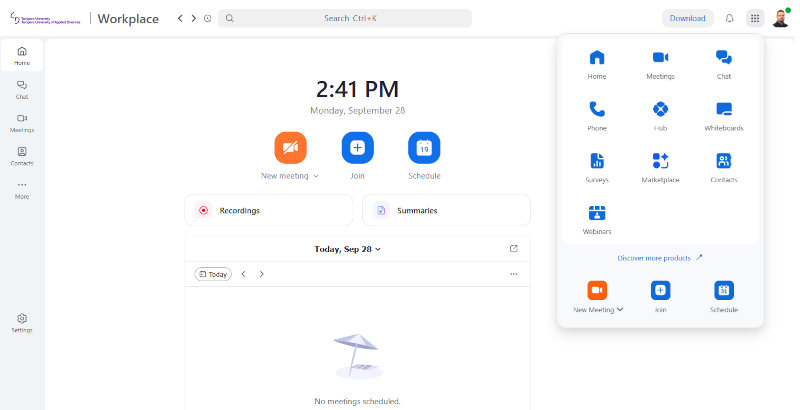Open Contacts in the left sidebar
The image size is (800, 410).
(22, 156)
